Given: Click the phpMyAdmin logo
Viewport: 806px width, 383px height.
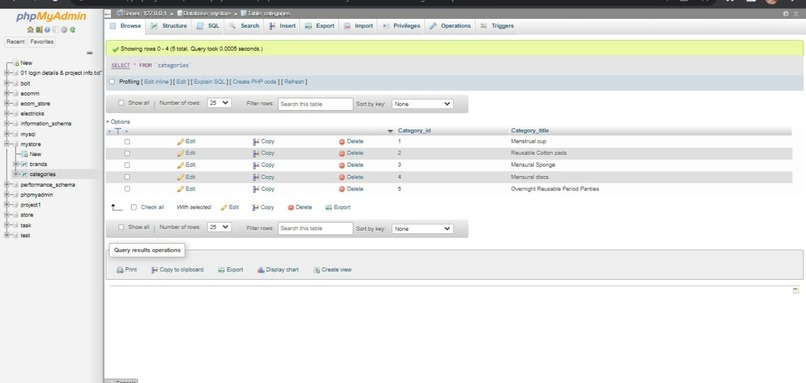Looking at the screenshot, I should [x=51, y=16].
